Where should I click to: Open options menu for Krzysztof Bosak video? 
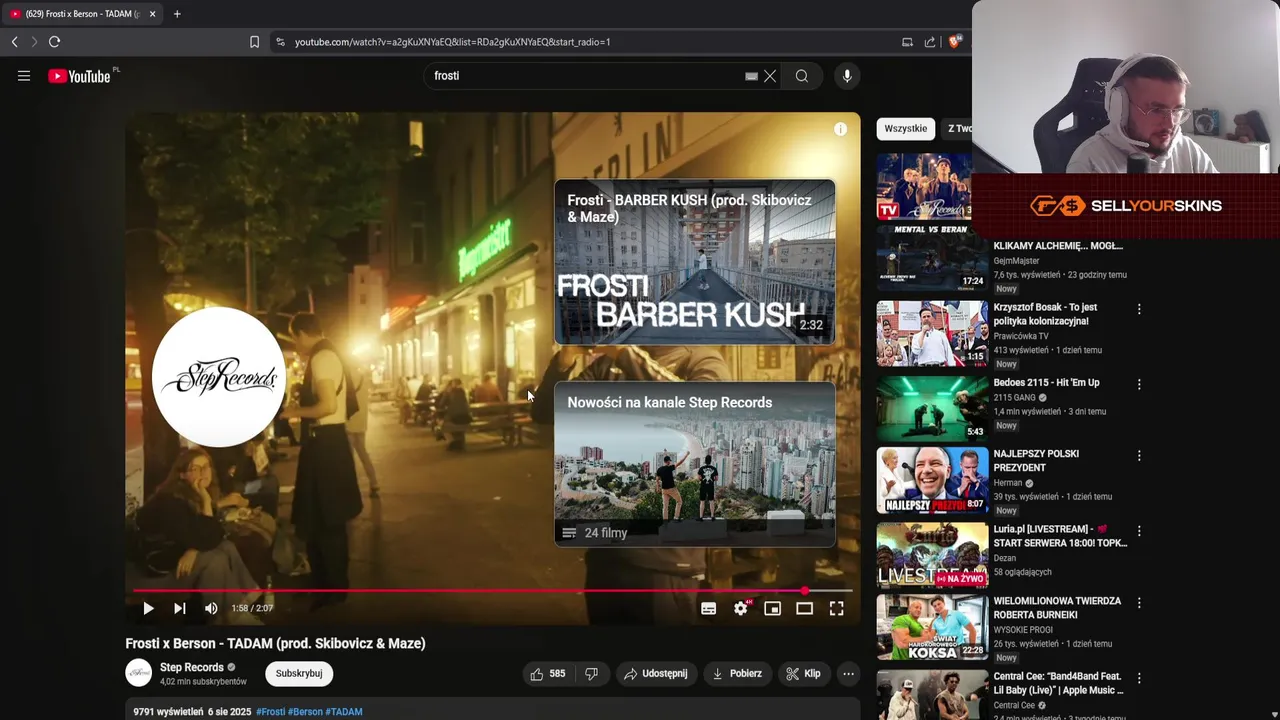pos(1139,309)
